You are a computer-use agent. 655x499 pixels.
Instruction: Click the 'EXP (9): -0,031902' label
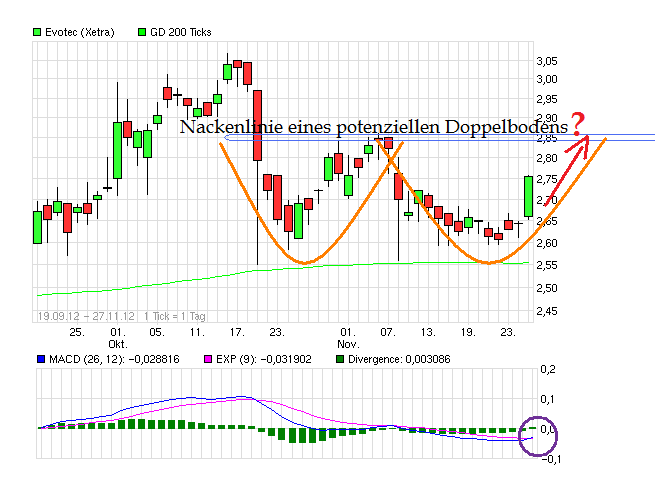[264, 360]
